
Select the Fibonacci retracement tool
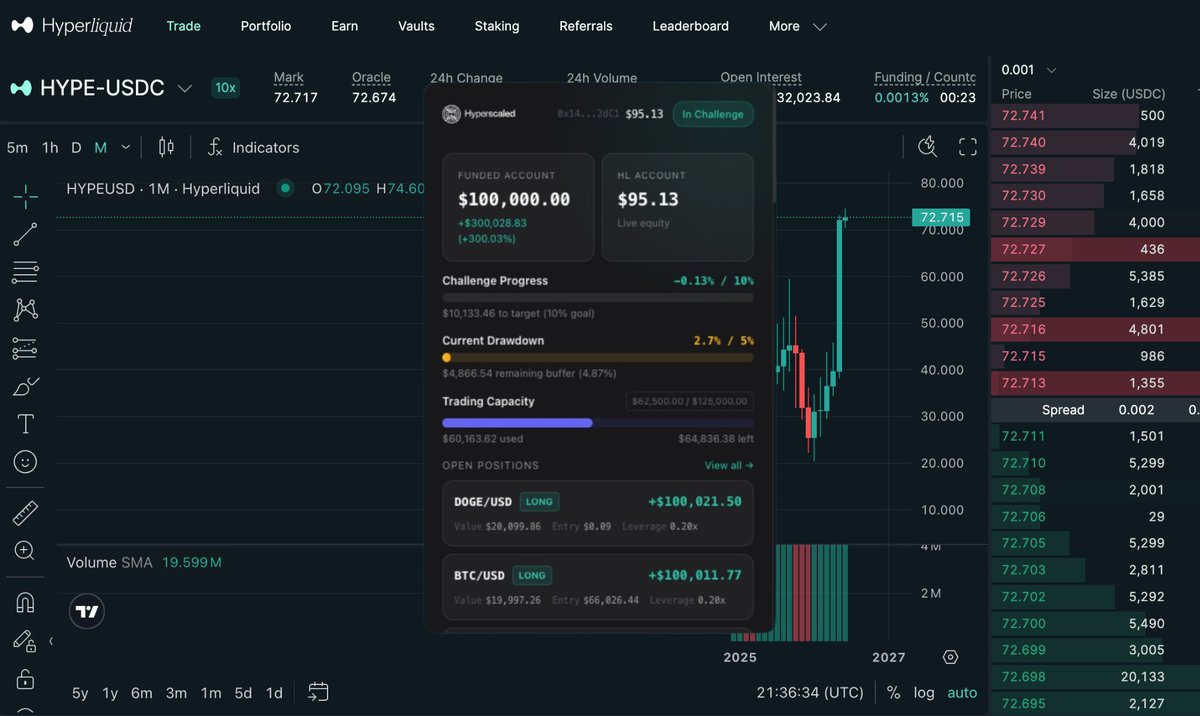click(x=26, y=272)
